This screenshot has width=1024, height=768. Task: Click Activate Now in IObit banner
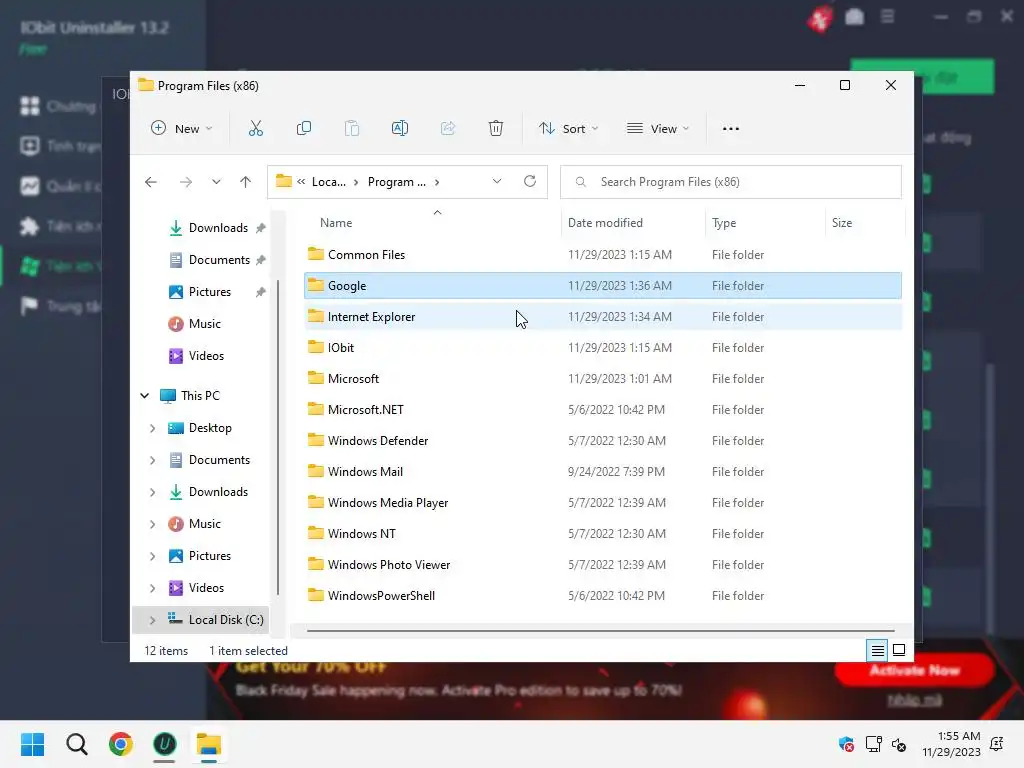click(x=914, y=671)
